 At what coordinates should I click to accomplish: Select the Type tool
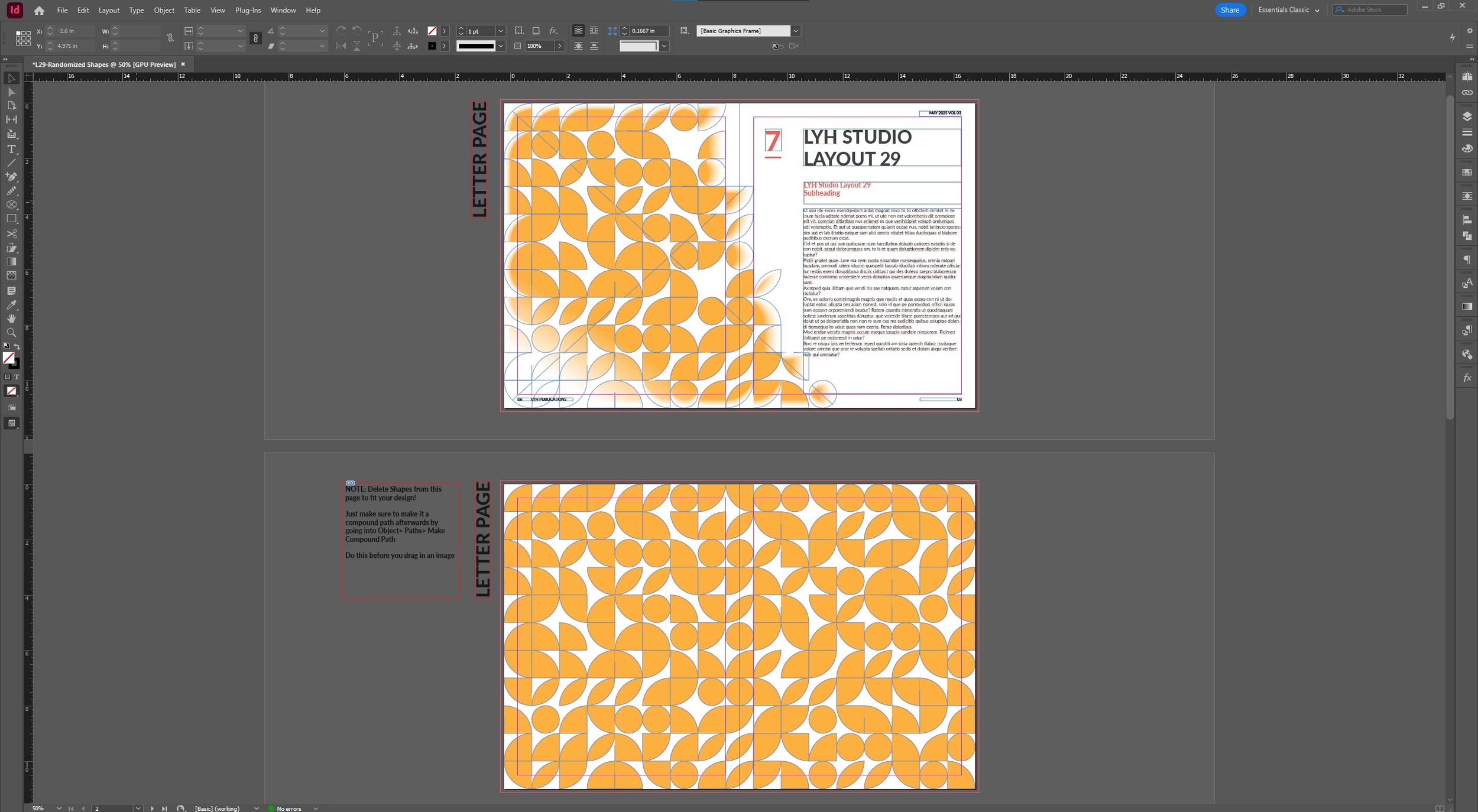click(11, 149)
